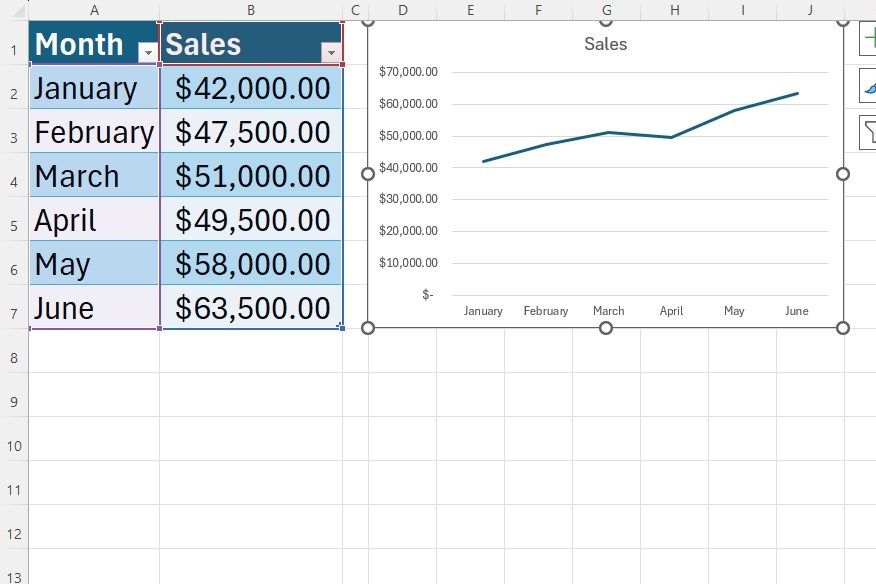Select the $58,000.00 cell

251,263
